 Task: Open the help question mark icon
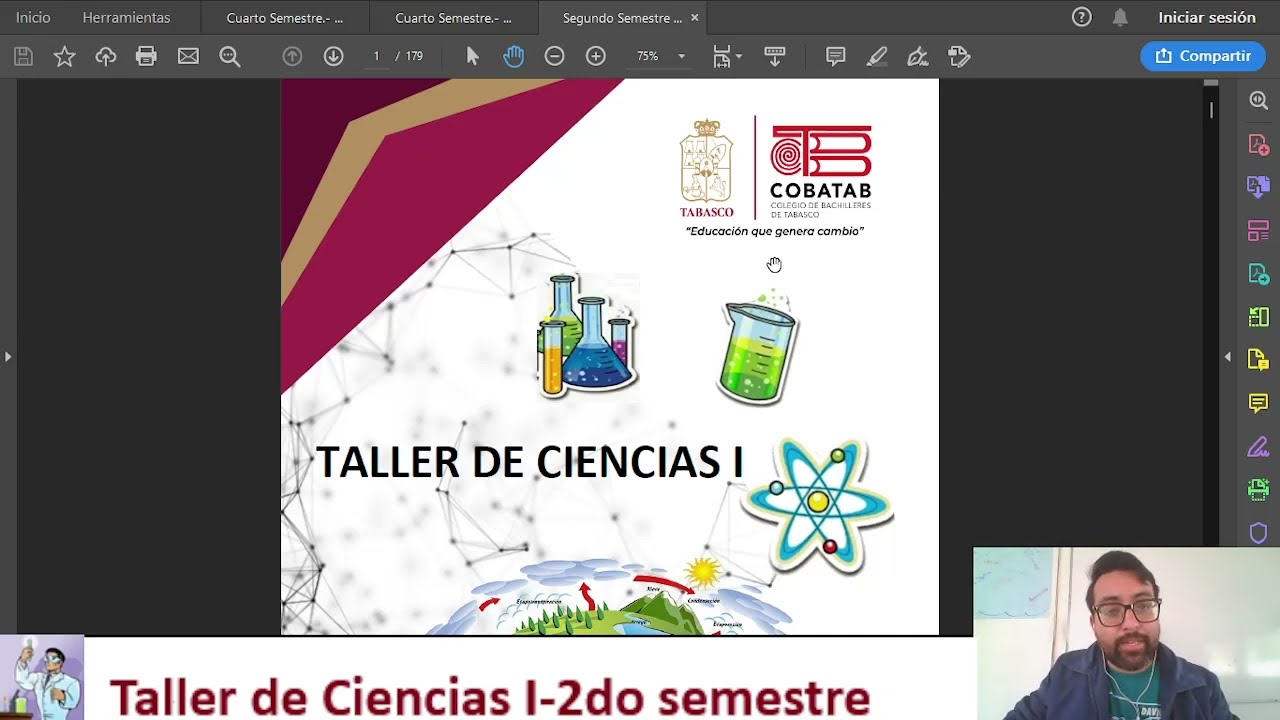tap(1081, 17)
